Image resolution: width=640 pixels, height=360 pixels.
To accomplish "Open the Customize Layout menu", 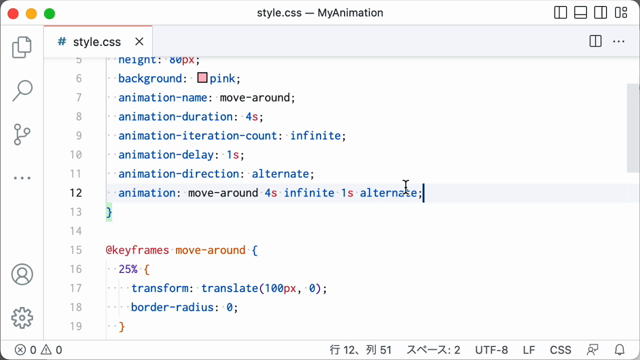I will [x=621, y=13].
